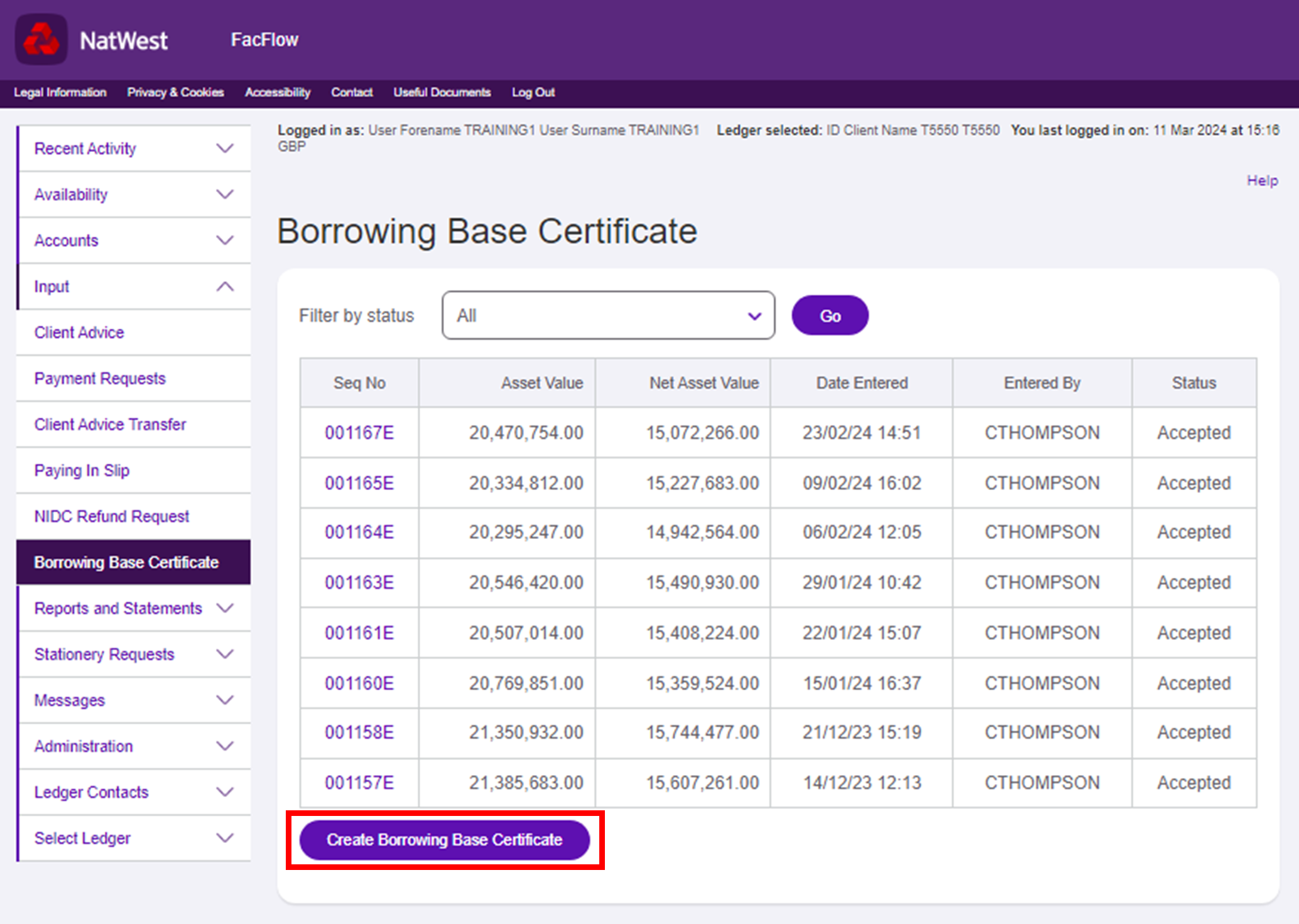Click Create Borrowing Base Certificate button
Image resolution: width=1299 pixels, height=924 pixels.
(444, 840)
